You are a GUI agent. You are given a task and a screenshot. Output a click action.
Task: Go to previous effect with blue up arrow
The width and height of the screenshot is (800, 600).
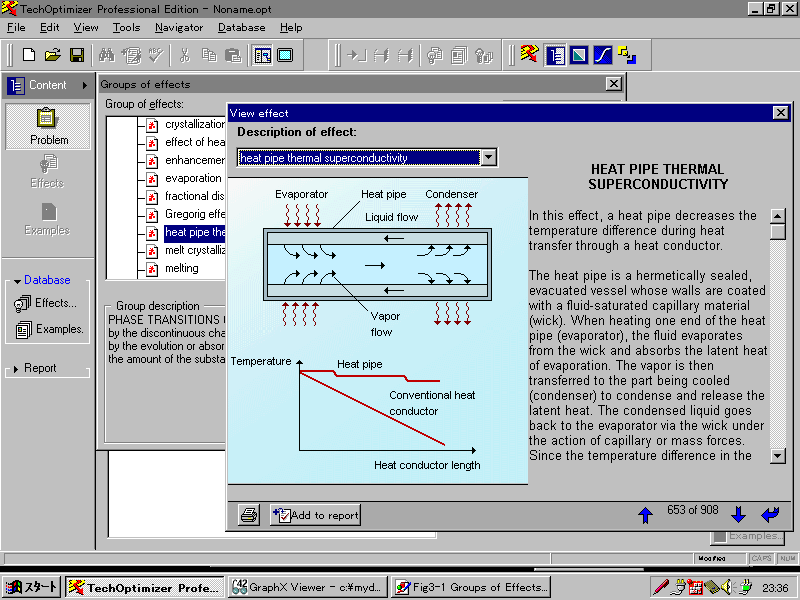(645, 515)
